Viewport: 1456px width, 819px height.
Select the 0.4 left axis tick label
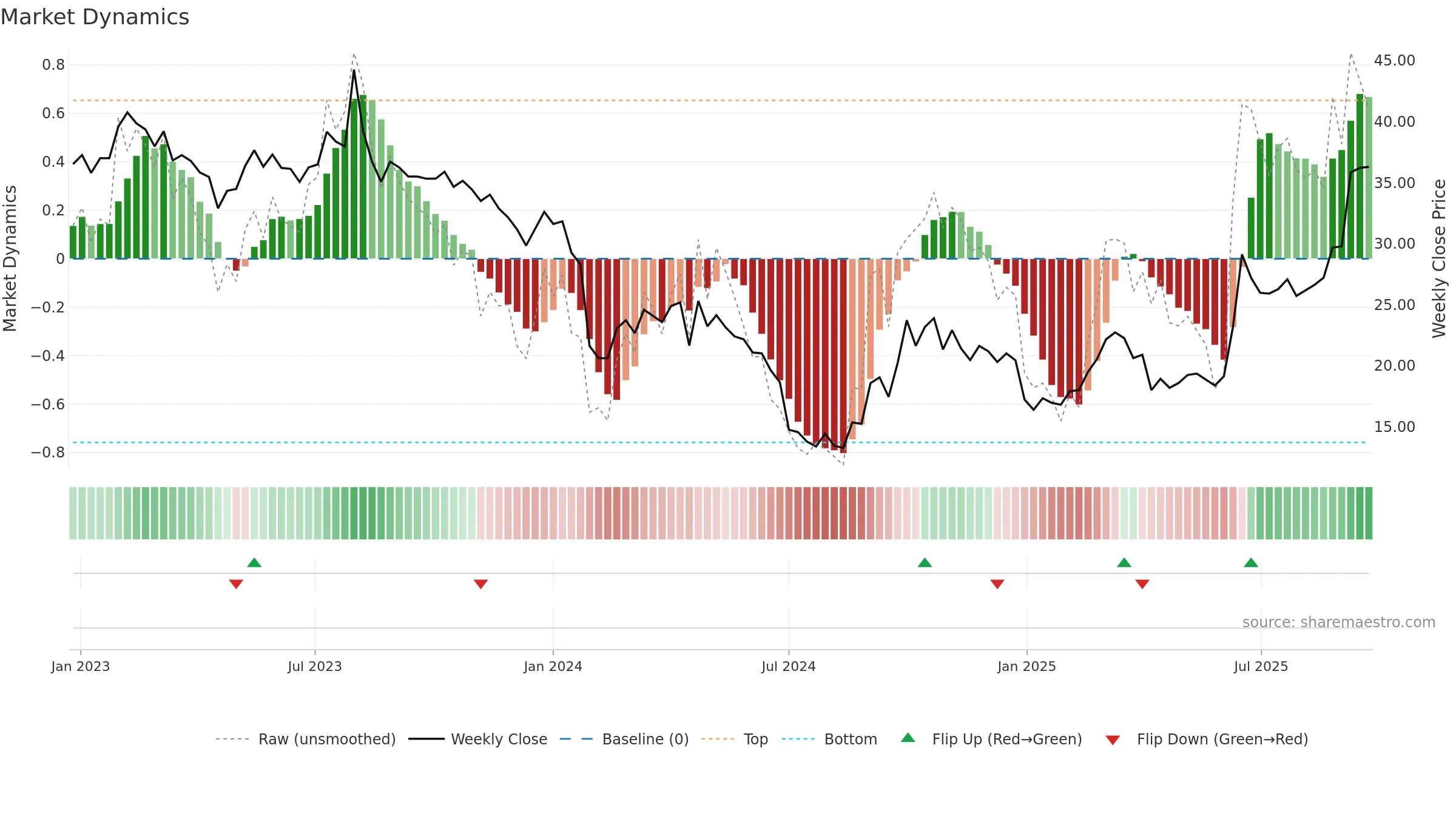[53, 162]
